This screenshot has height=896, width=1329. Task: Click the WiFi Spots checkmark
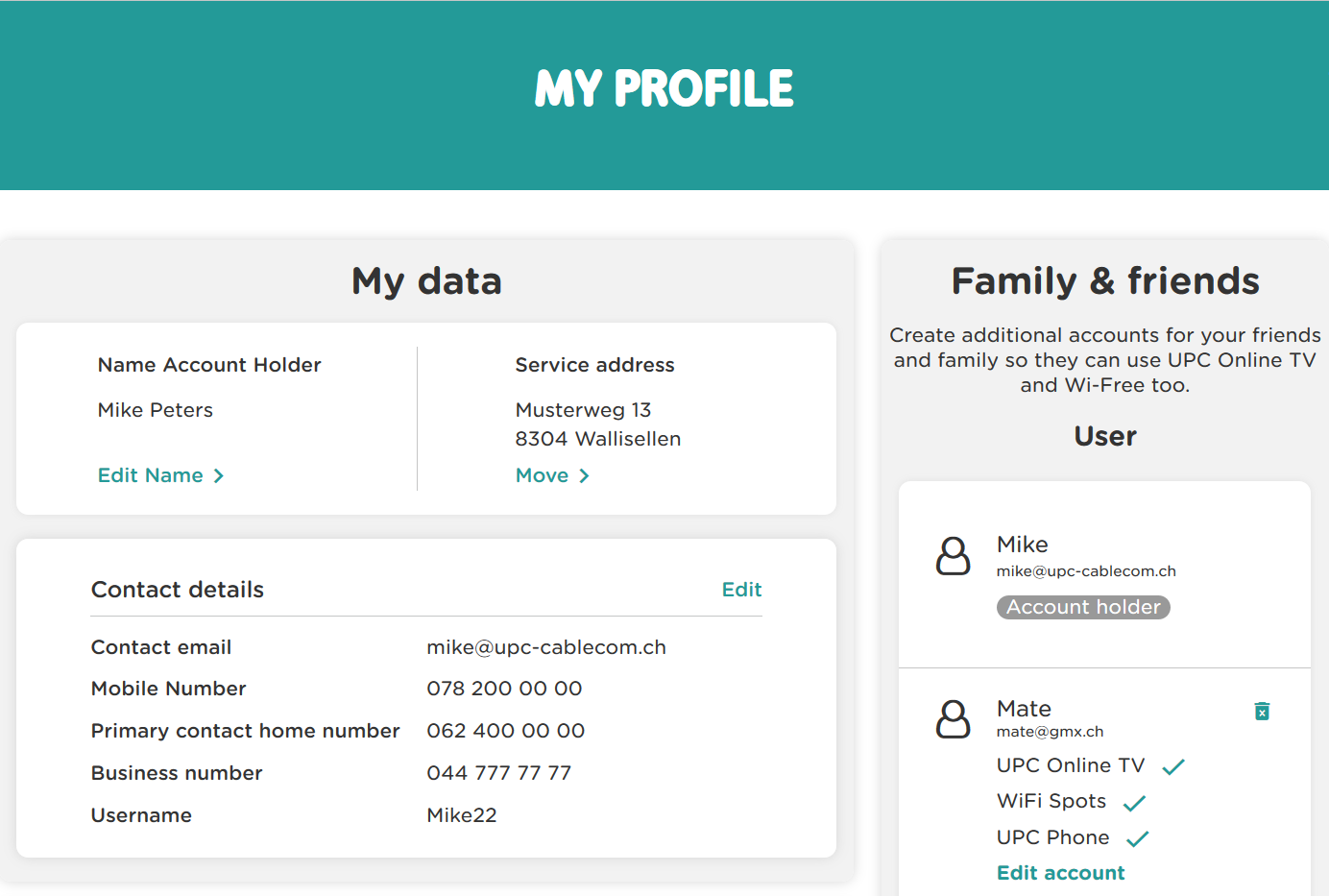click(1134, 803)
